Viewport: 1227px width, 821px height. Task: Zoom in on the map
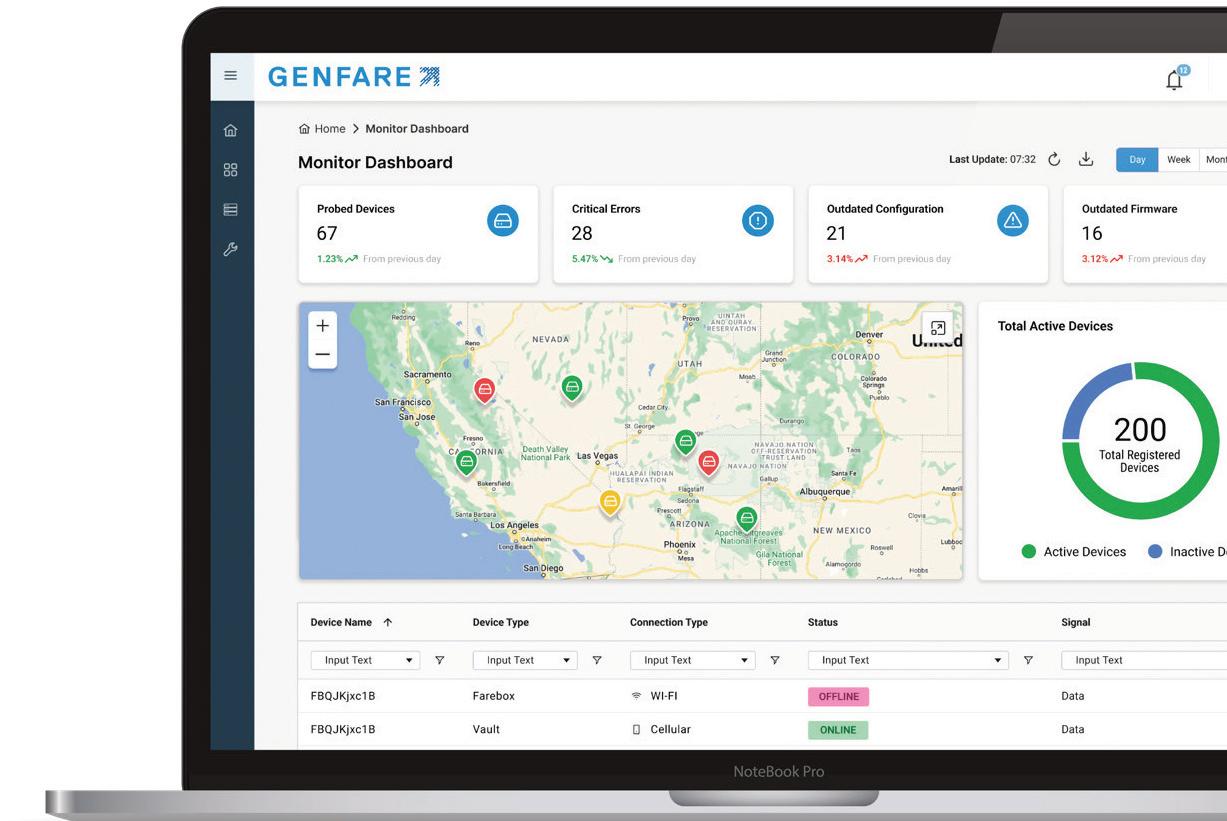click(322, 326)
